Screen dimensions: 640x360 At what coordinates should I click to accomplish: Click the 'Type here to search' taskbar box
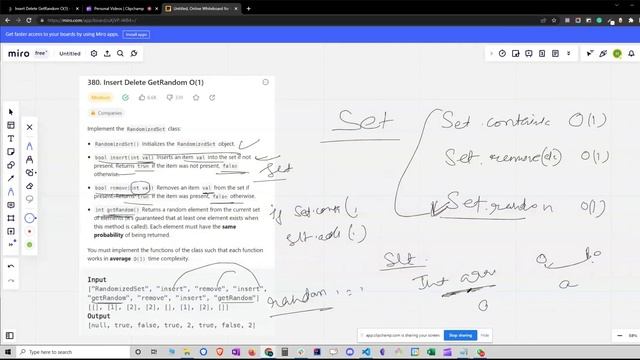click(73, 352)
